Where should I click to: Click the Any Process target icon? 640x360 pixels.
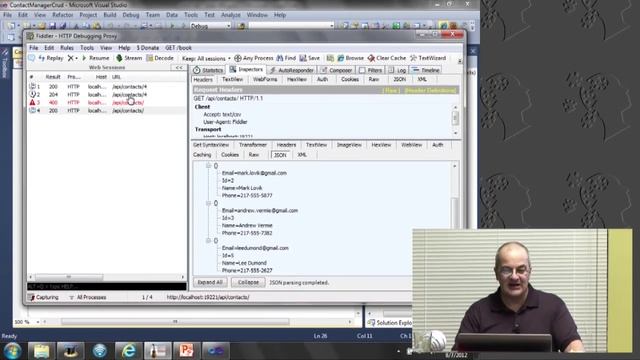click(238, 58)
